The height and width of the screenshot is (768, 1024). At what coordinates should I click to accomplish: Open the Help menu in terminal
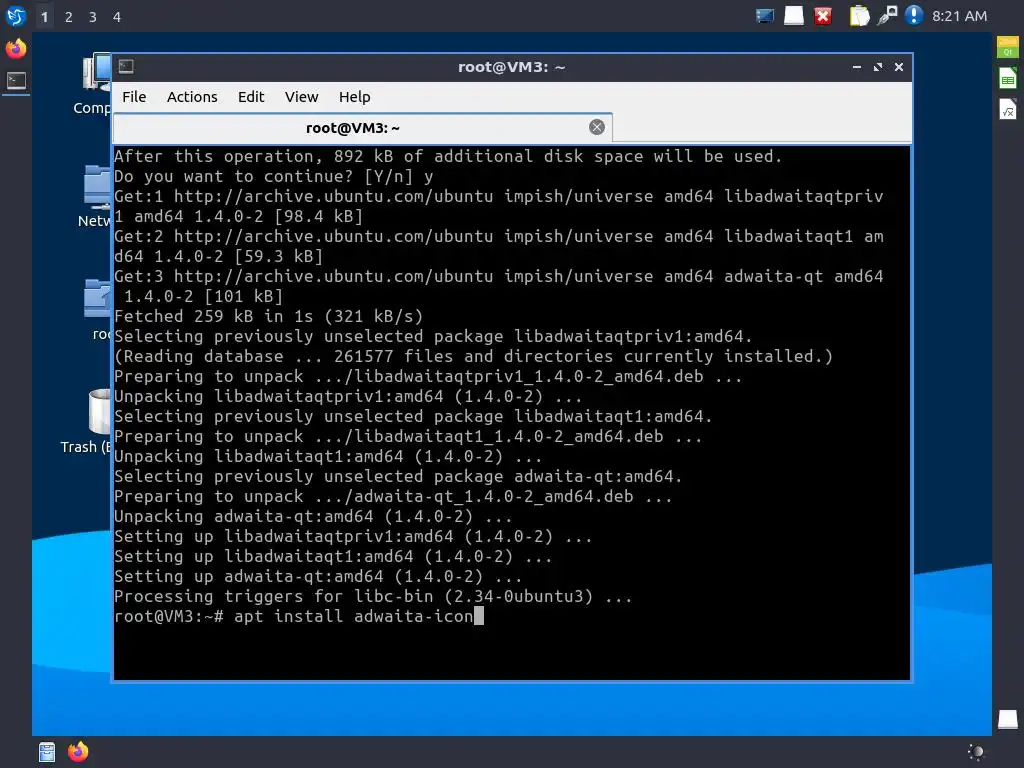tap(355, 97)
